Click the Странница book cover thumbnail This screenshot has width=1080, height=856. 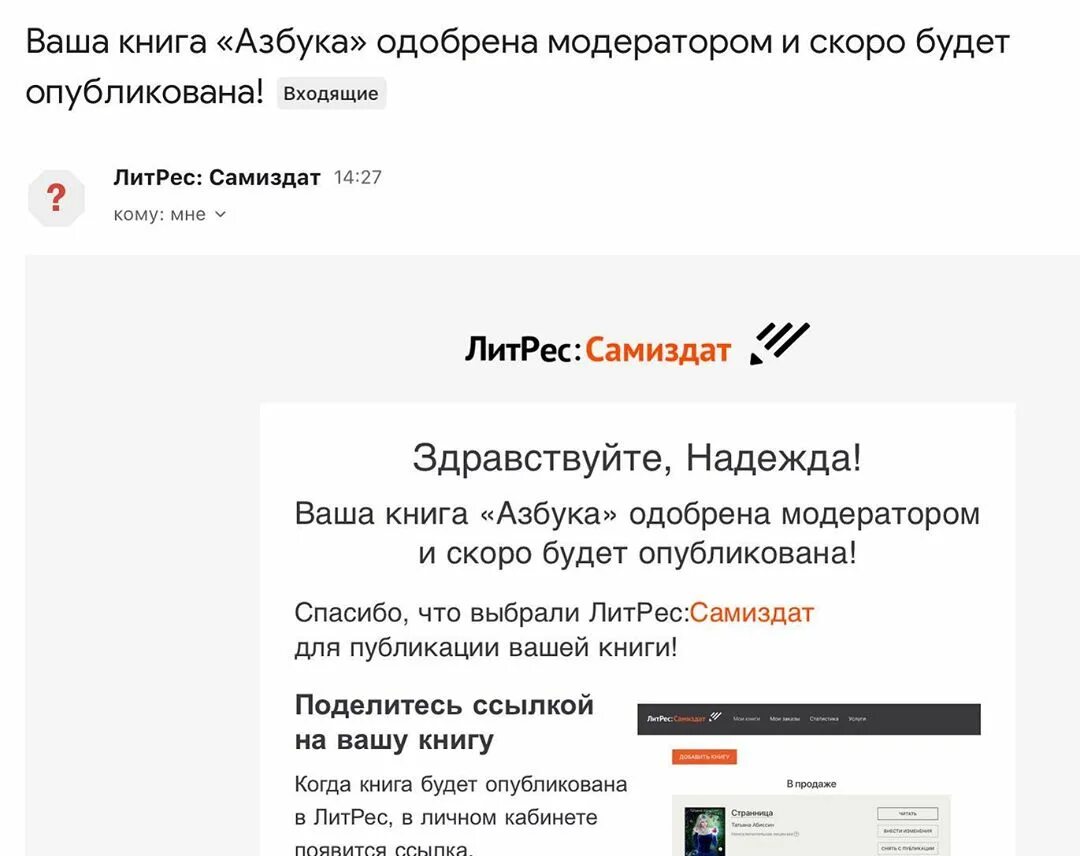(703, 829)
